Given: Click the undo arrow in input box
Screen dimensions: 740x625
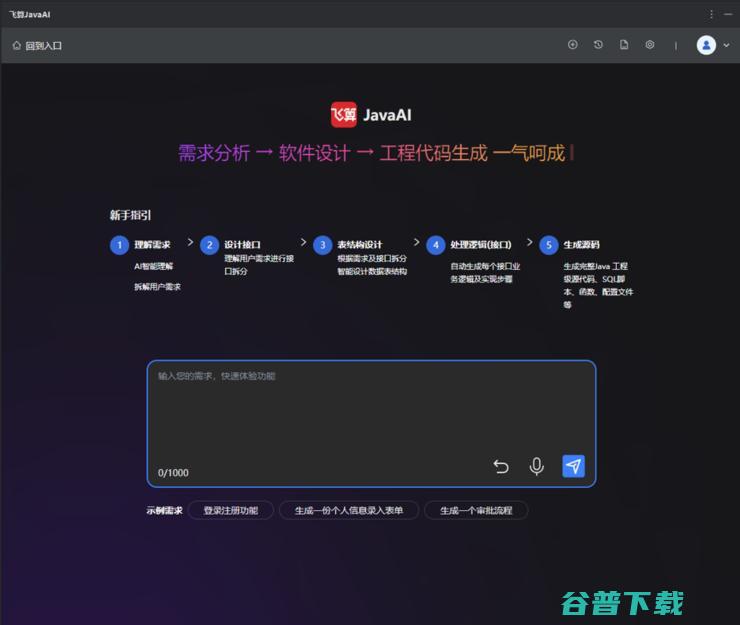Looking at the screenshot, I should (501, 466).
